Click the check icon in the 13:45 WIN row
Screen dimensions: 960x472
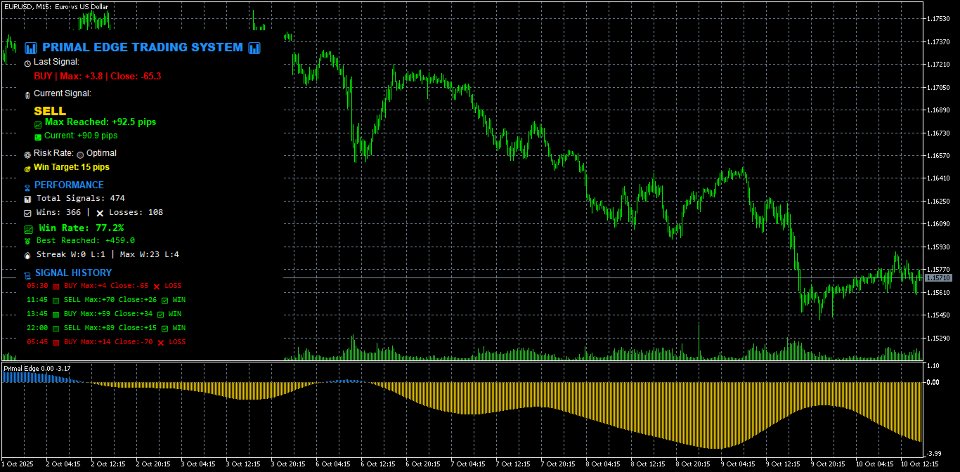tap(161, 315)
